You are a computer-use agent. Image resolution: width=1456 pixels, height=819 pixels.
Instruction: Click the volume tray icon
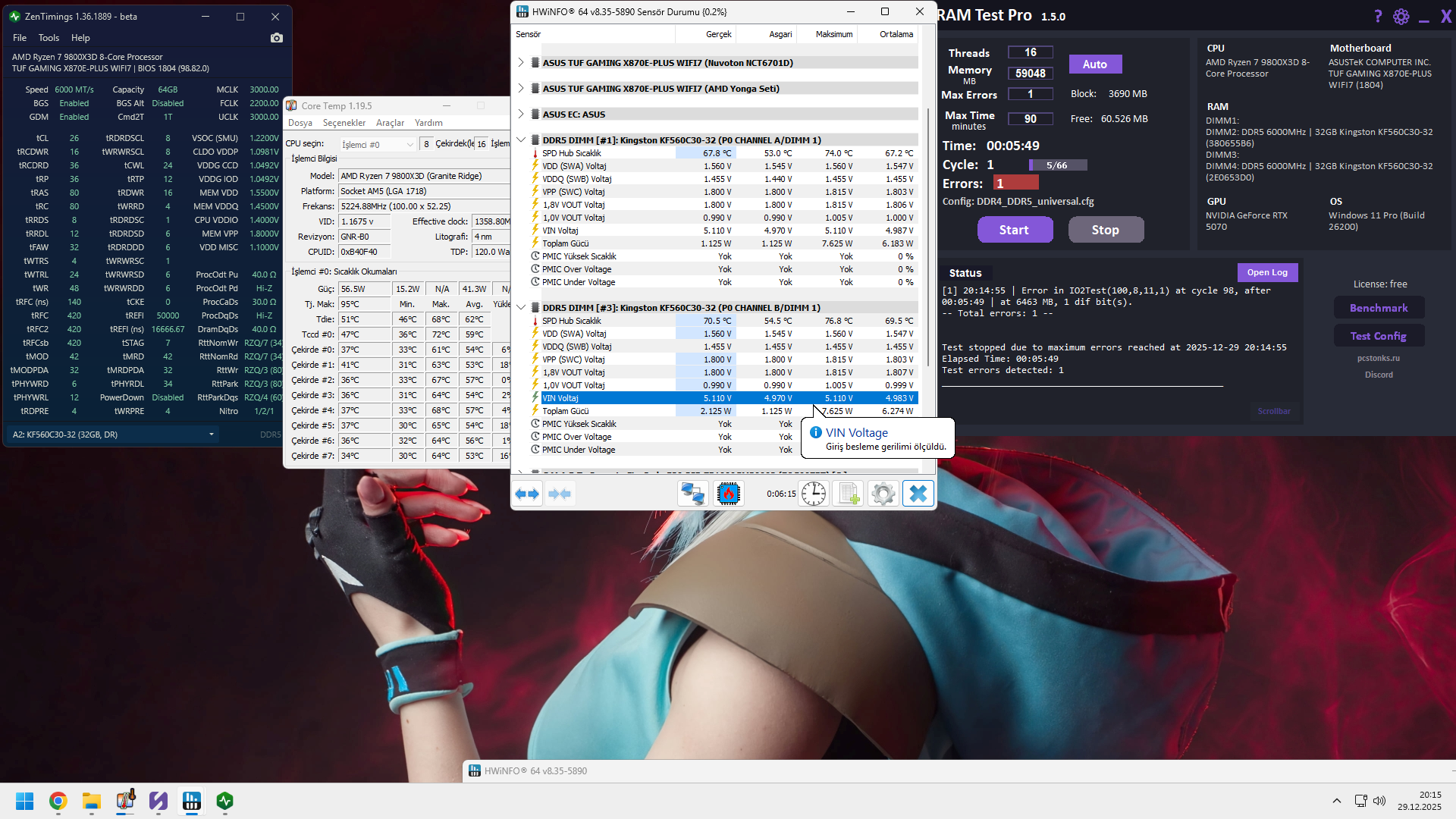(1379, 801)
